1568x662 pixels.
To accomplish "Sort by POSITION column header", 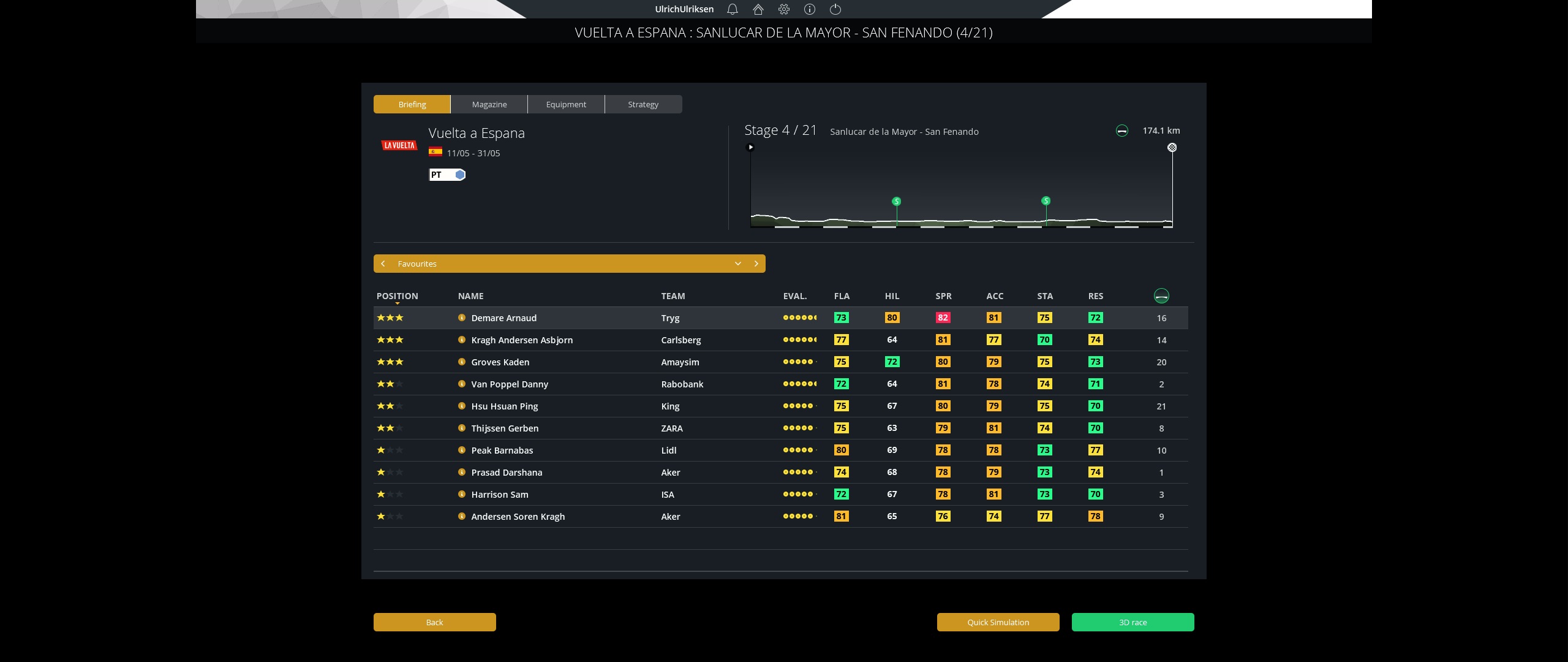I will (398, 296).
